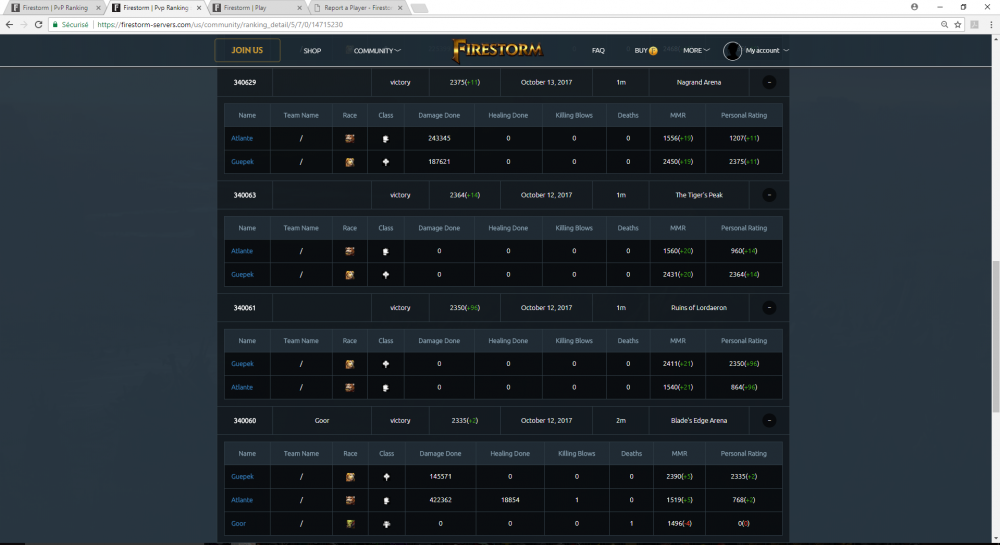Open the SHOP menu item

[312, 50]
